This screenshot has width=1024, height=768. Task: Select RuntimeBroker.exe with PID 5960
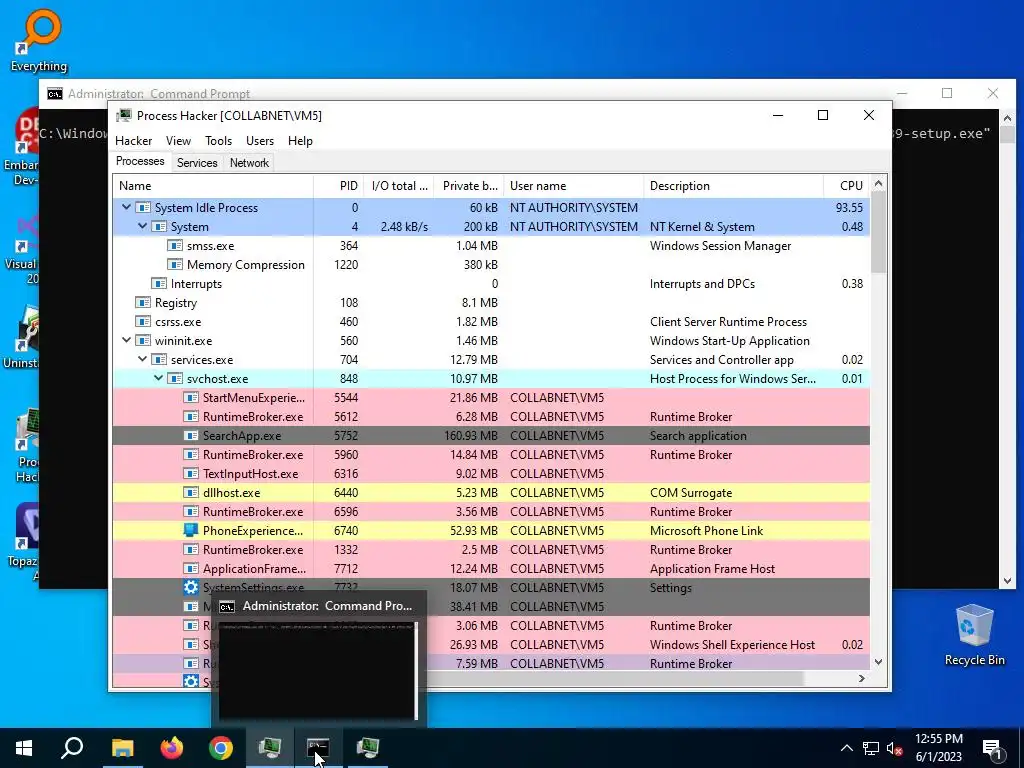point(491,455)
